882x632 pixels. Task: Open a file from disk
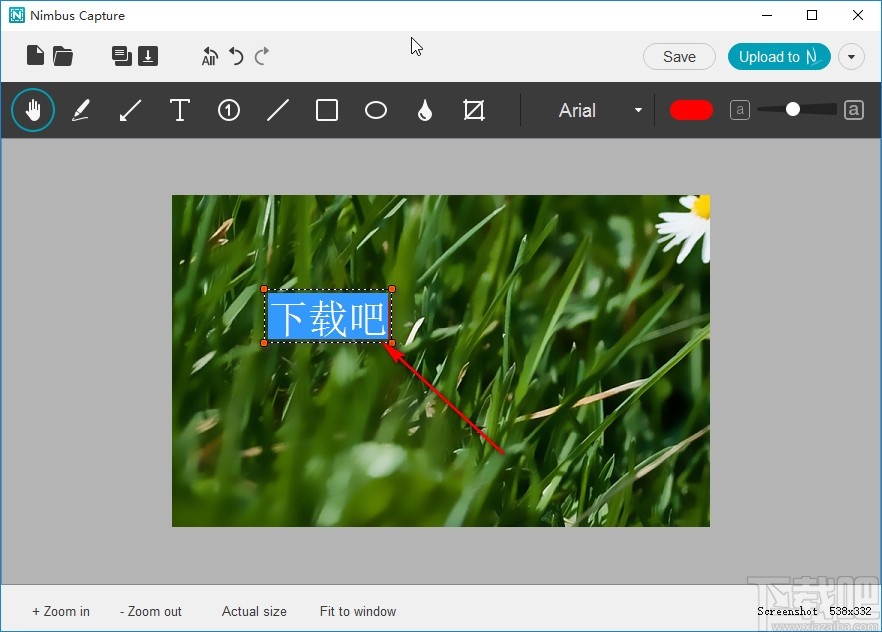[63, 56]
